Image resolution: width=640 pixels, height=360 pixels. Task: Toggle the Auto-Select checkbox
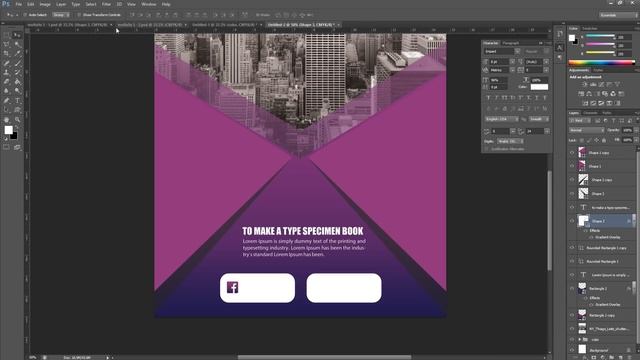click(x=25, y=15)
